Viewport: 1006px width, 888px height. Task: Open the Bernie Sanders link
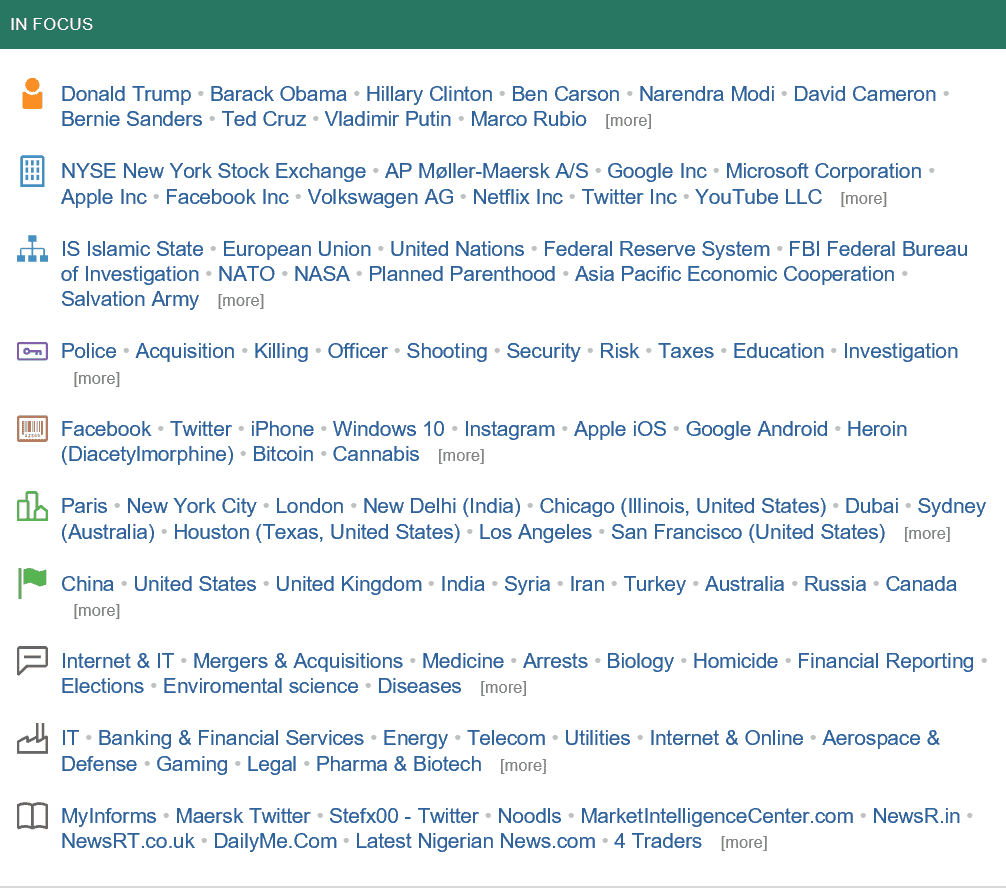pos(132,119)
